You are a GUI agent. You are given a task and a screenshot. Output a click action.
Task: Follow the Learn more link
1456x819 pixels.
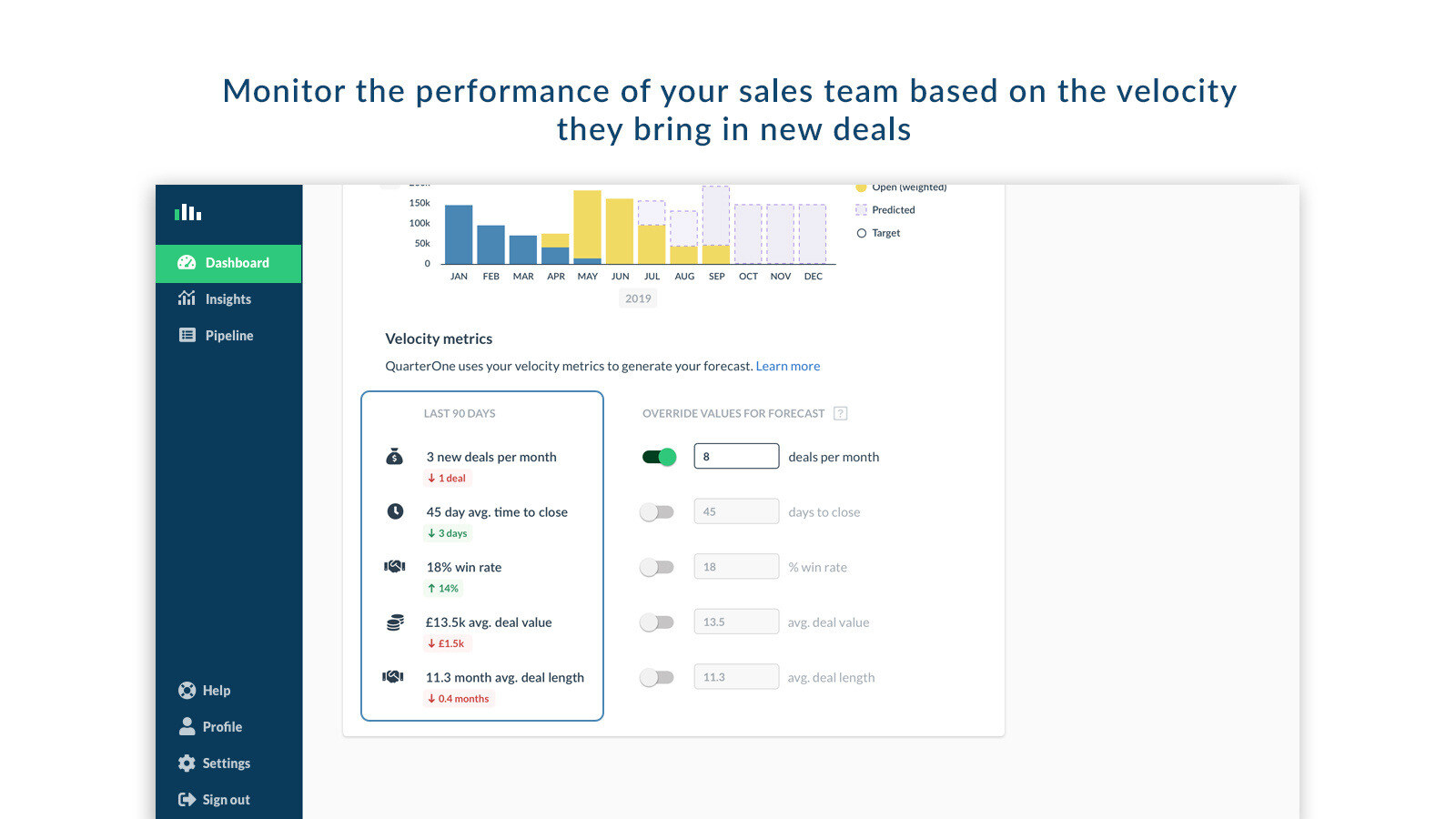pos(788,366)
